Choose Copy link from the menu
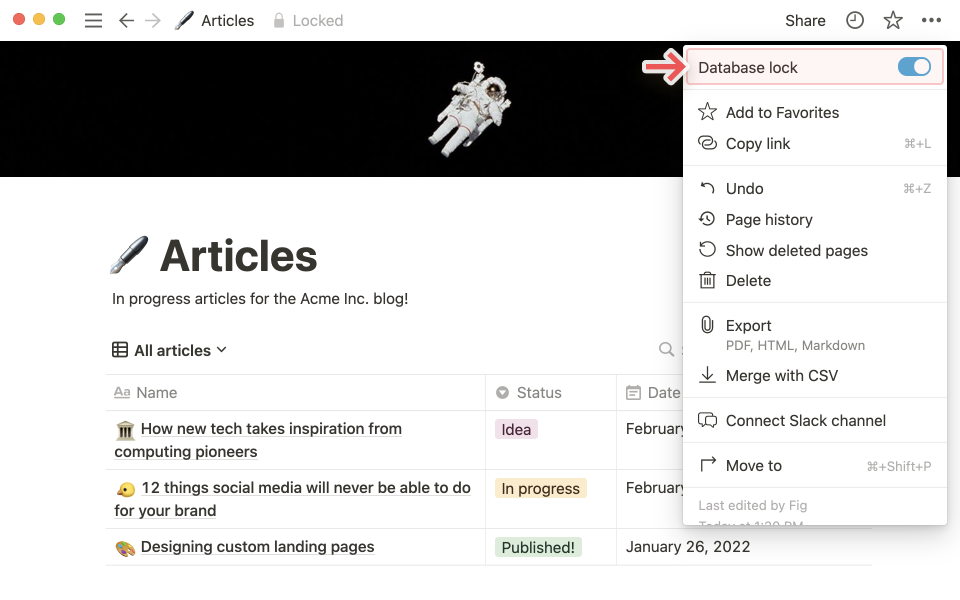Screen dimensions: 960x600 758,144
